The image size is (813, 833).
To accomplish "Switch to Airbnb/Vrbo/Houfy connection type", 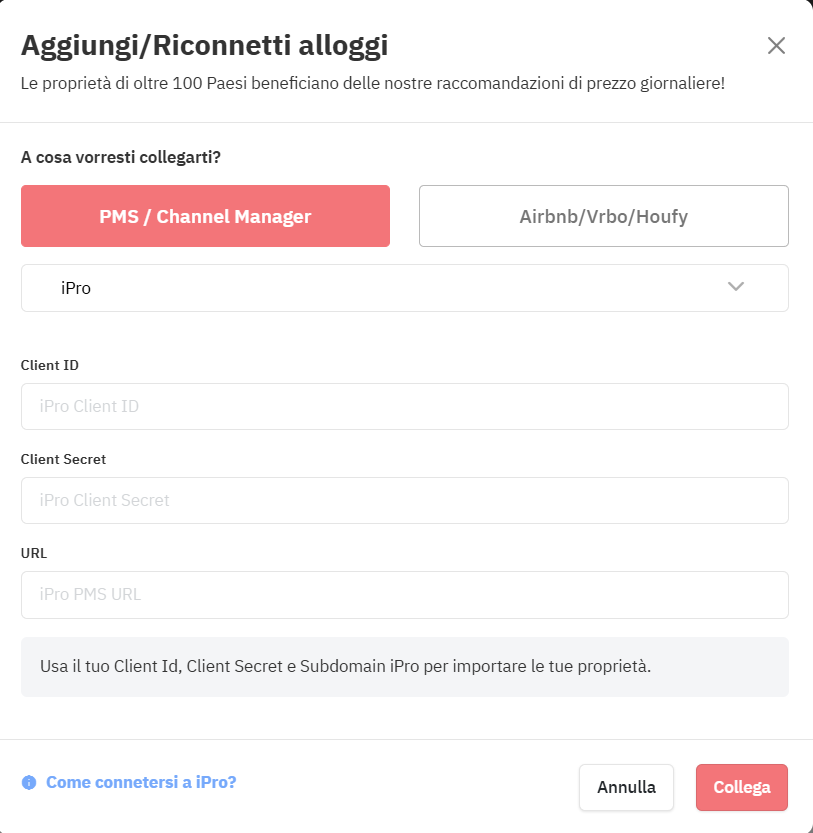I will (604, 216).
